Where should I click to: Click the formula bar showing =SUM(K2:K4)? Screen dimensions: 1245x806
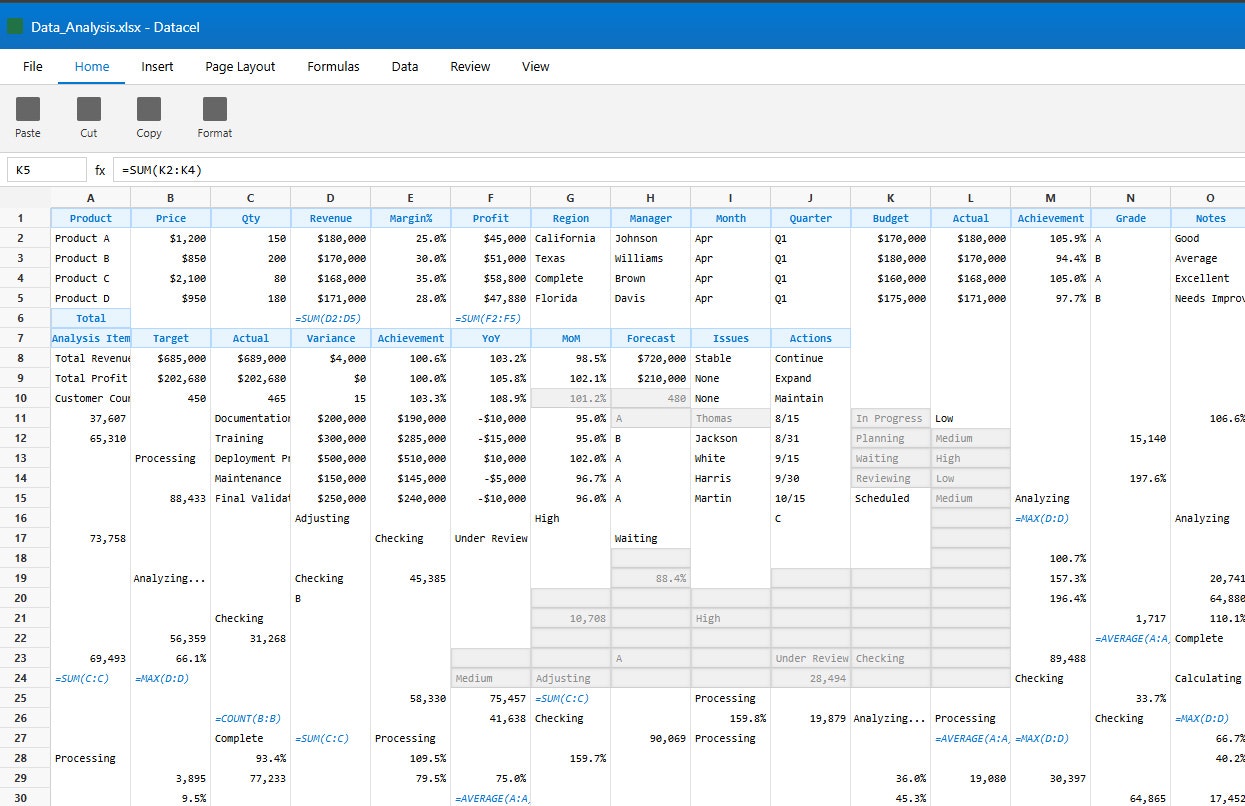tap(679, 170)
